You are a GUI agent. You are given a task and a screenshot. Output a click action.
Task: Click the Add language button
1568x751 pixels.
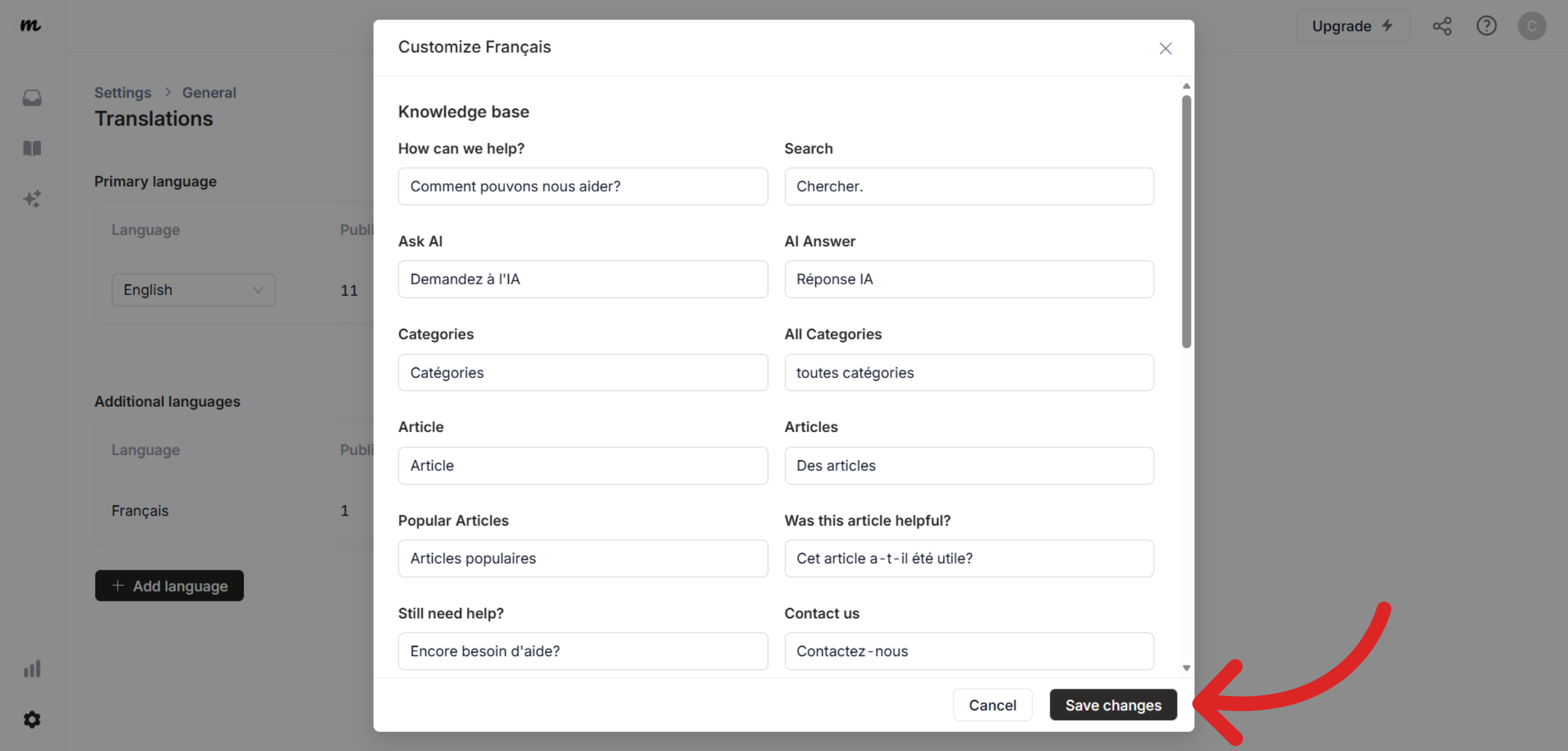tap(169, 586)
